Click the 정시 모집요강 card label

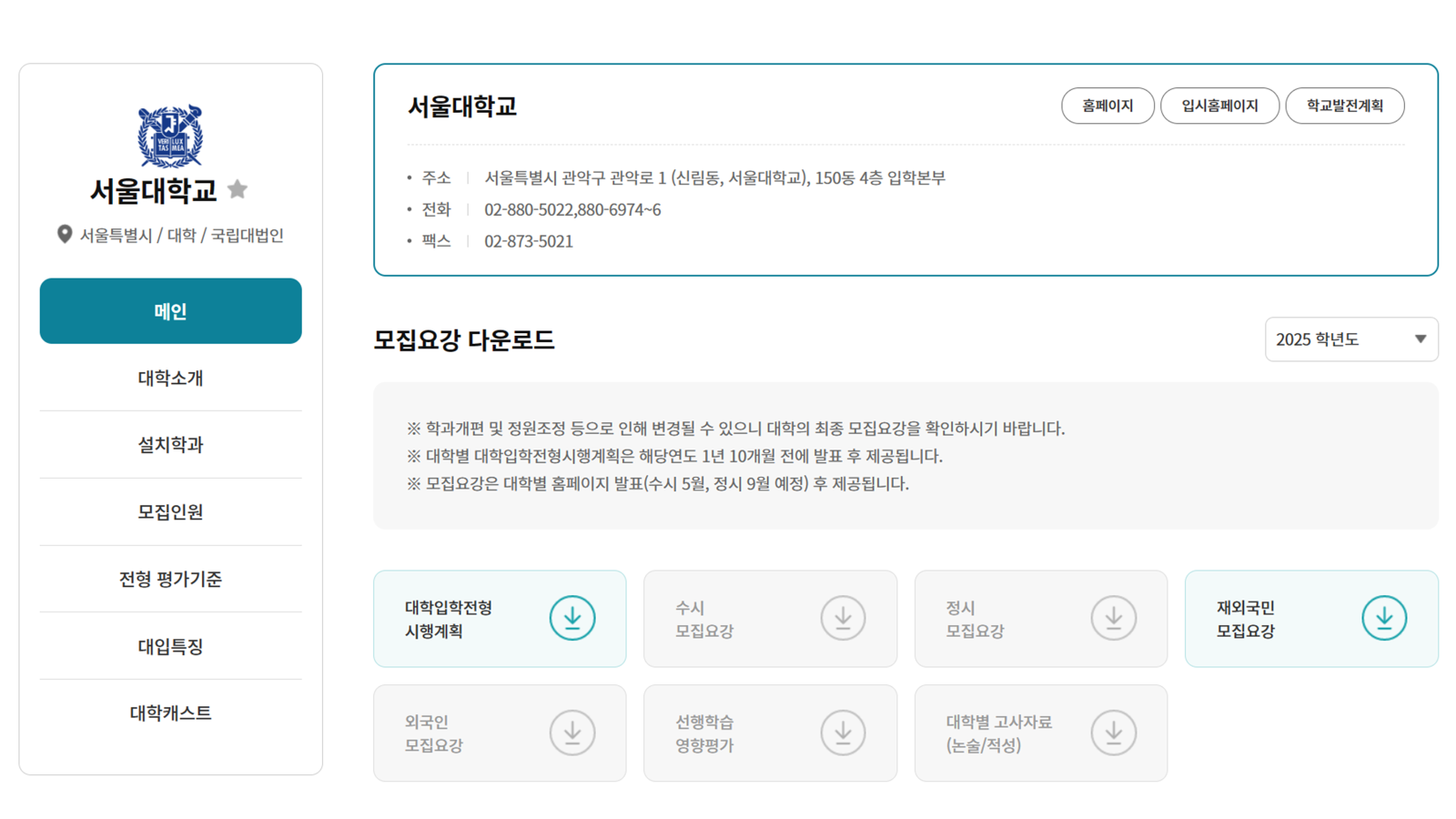tap(975, 619)
